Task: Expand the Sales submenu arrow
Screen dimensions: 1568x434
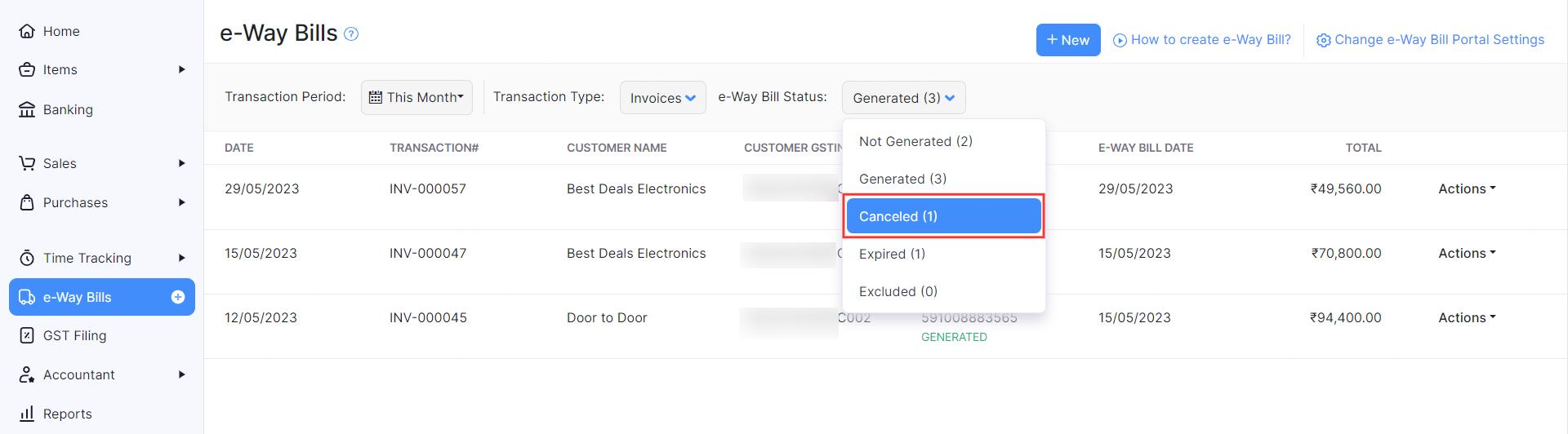Action: (x=181, y=163)
